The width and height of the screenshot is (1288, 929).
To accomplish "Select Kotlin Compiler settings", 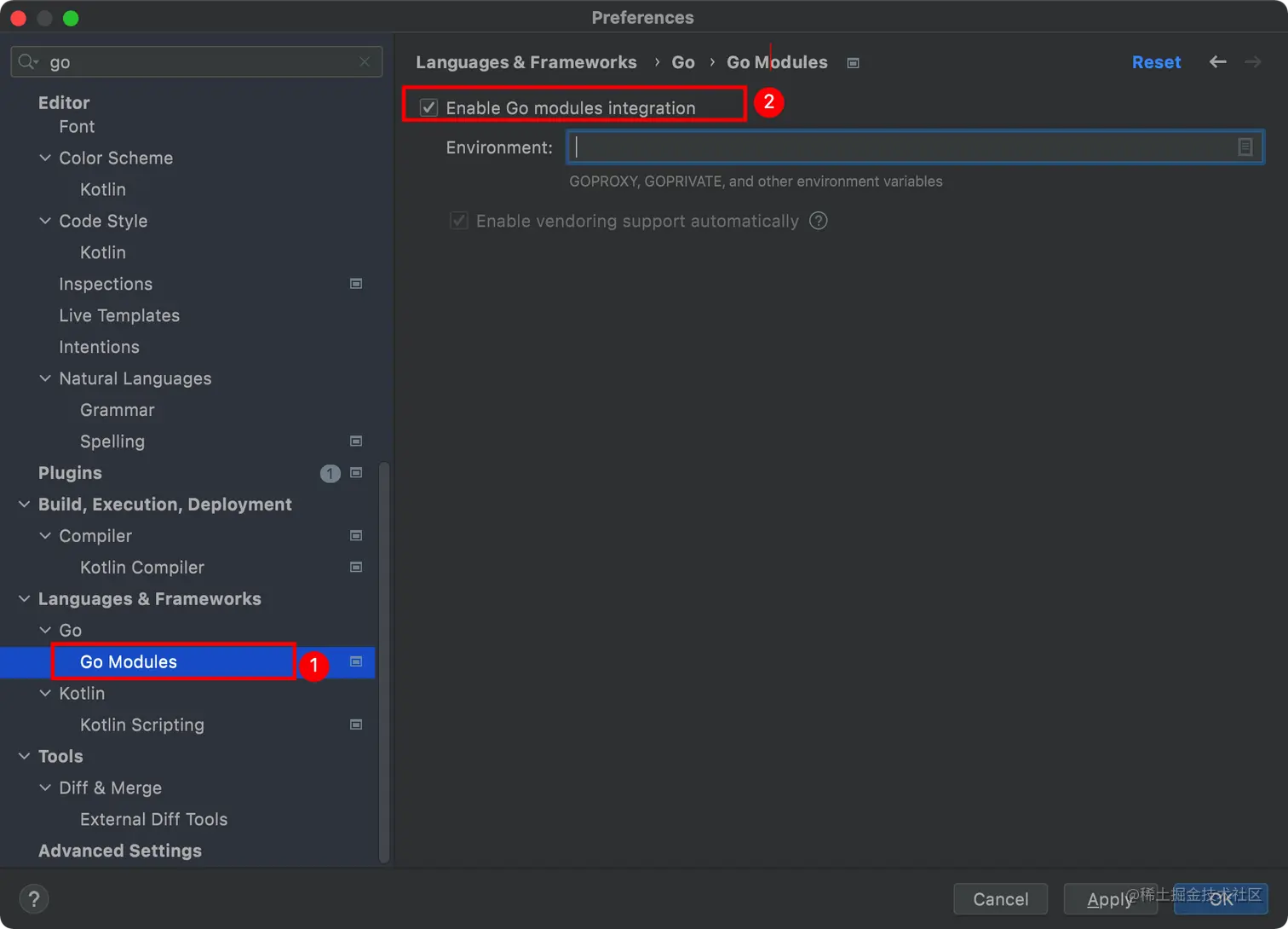I will 142,568.
